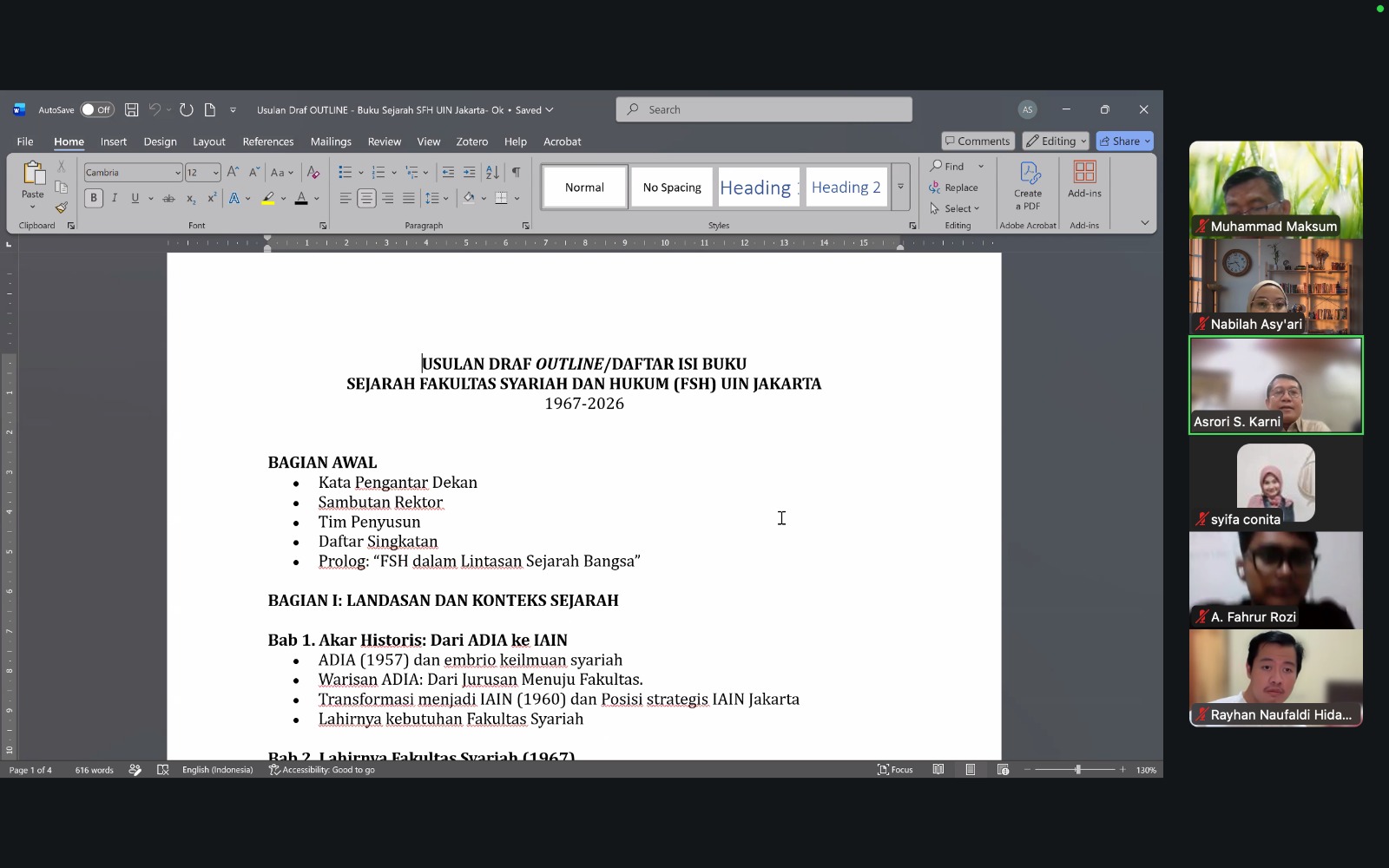Click the Redo icon in title bar
The width and height of the screenshot is (1389, 868).
click(x=186, y=109)
